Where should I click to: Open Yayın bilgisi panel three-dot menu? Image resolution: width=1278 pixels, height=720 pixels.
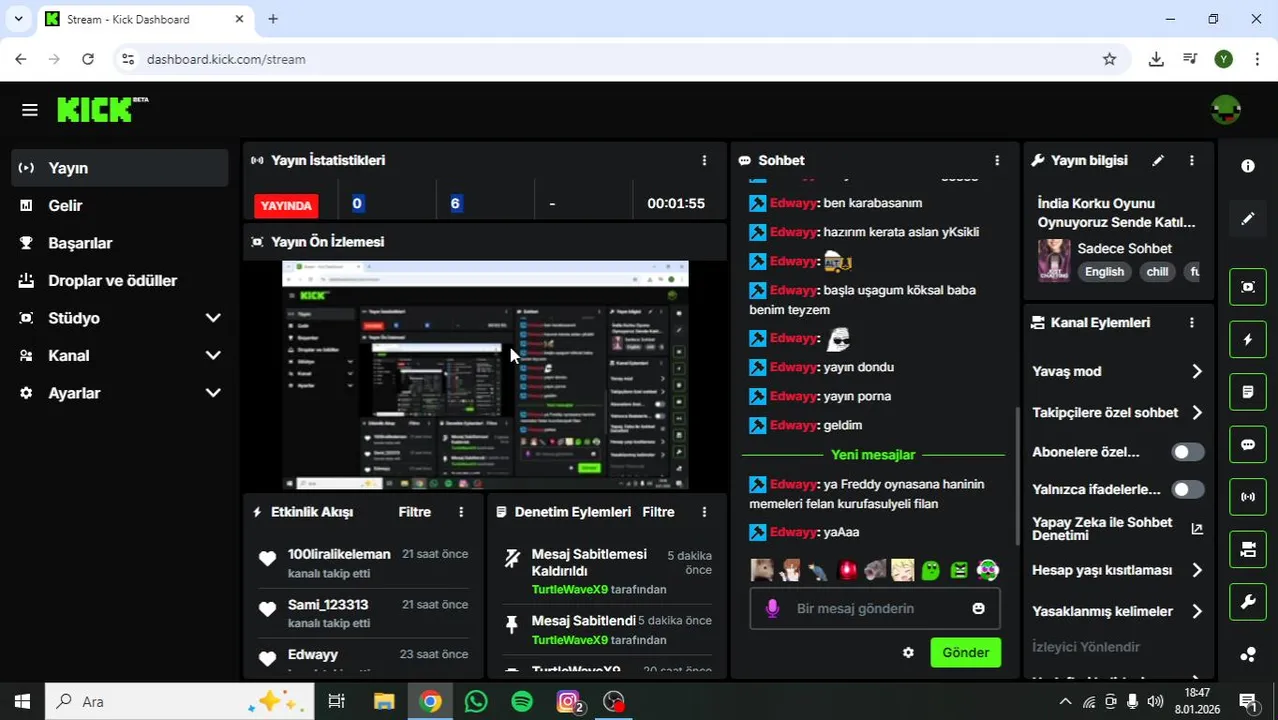[1191, 160]
